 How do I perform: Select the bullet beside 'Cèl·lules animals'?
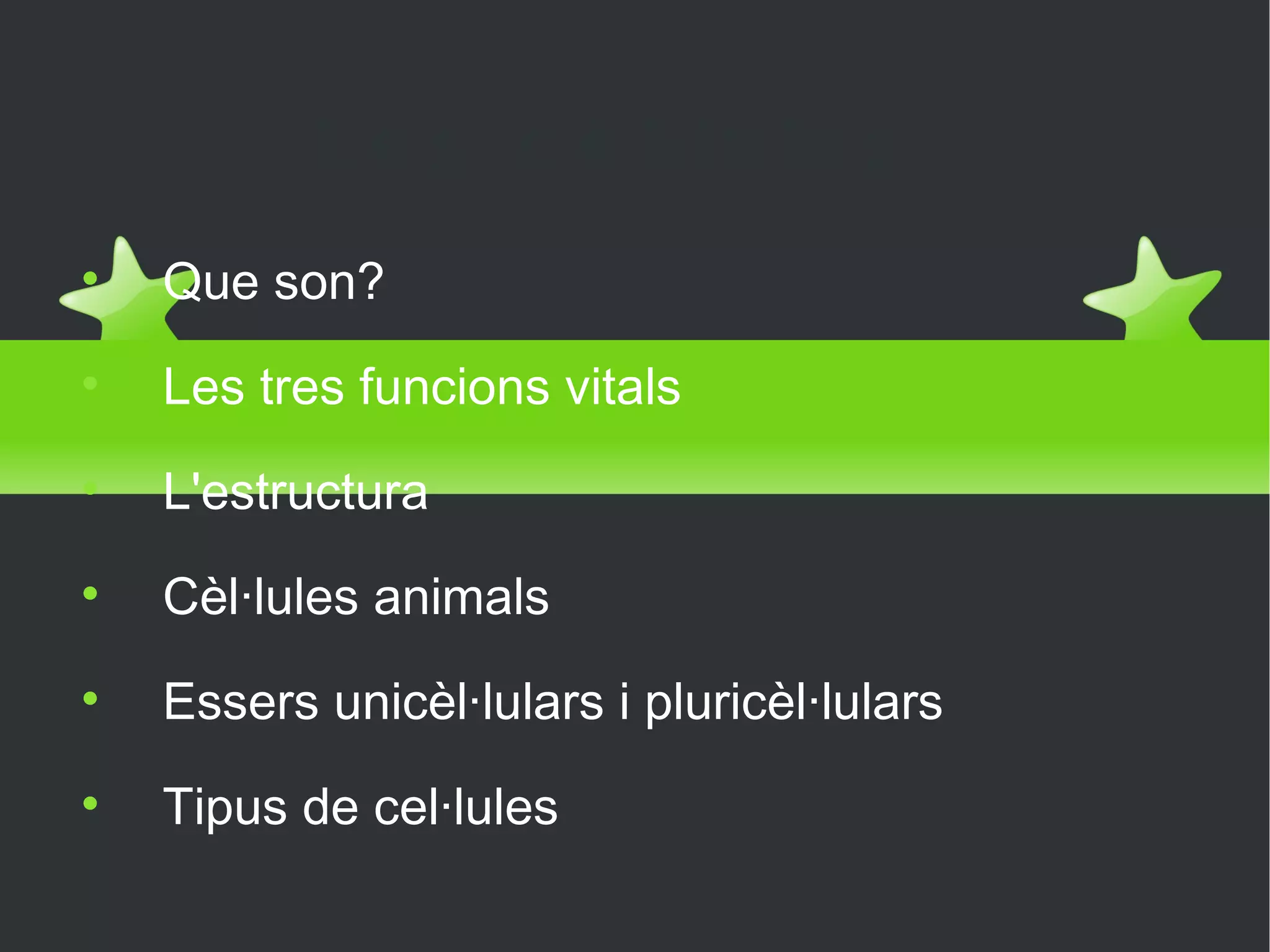[x=91, y=594]
